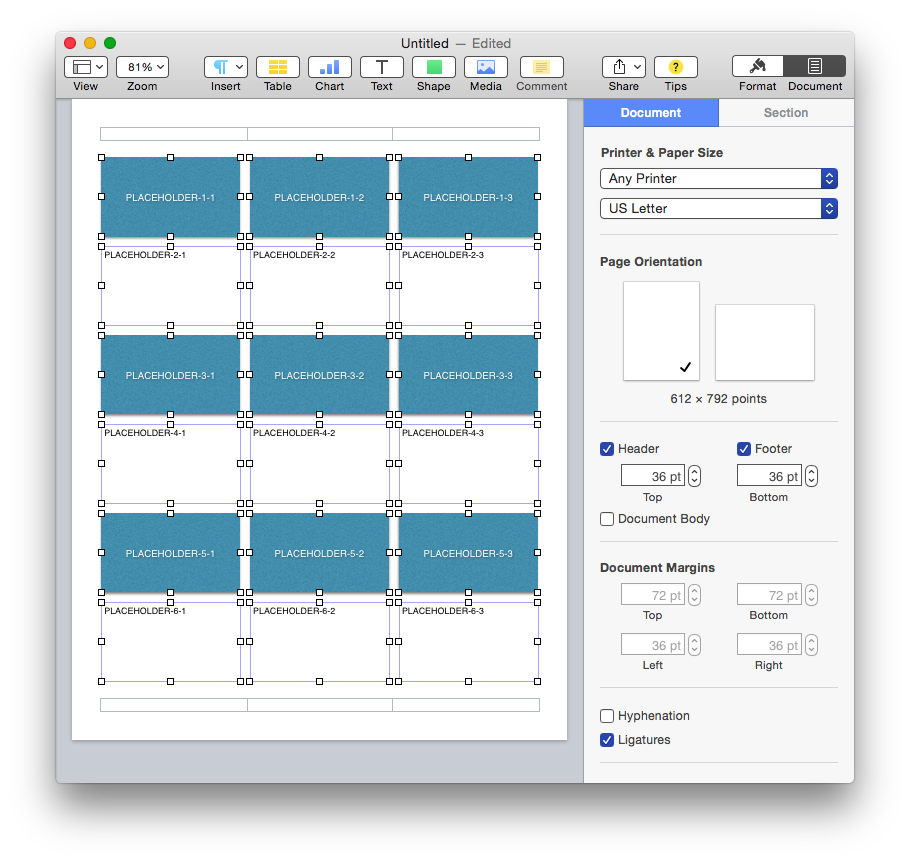Enable the Document Body checkbox
This screenshot has height=863, width=910.
[606, 518]
